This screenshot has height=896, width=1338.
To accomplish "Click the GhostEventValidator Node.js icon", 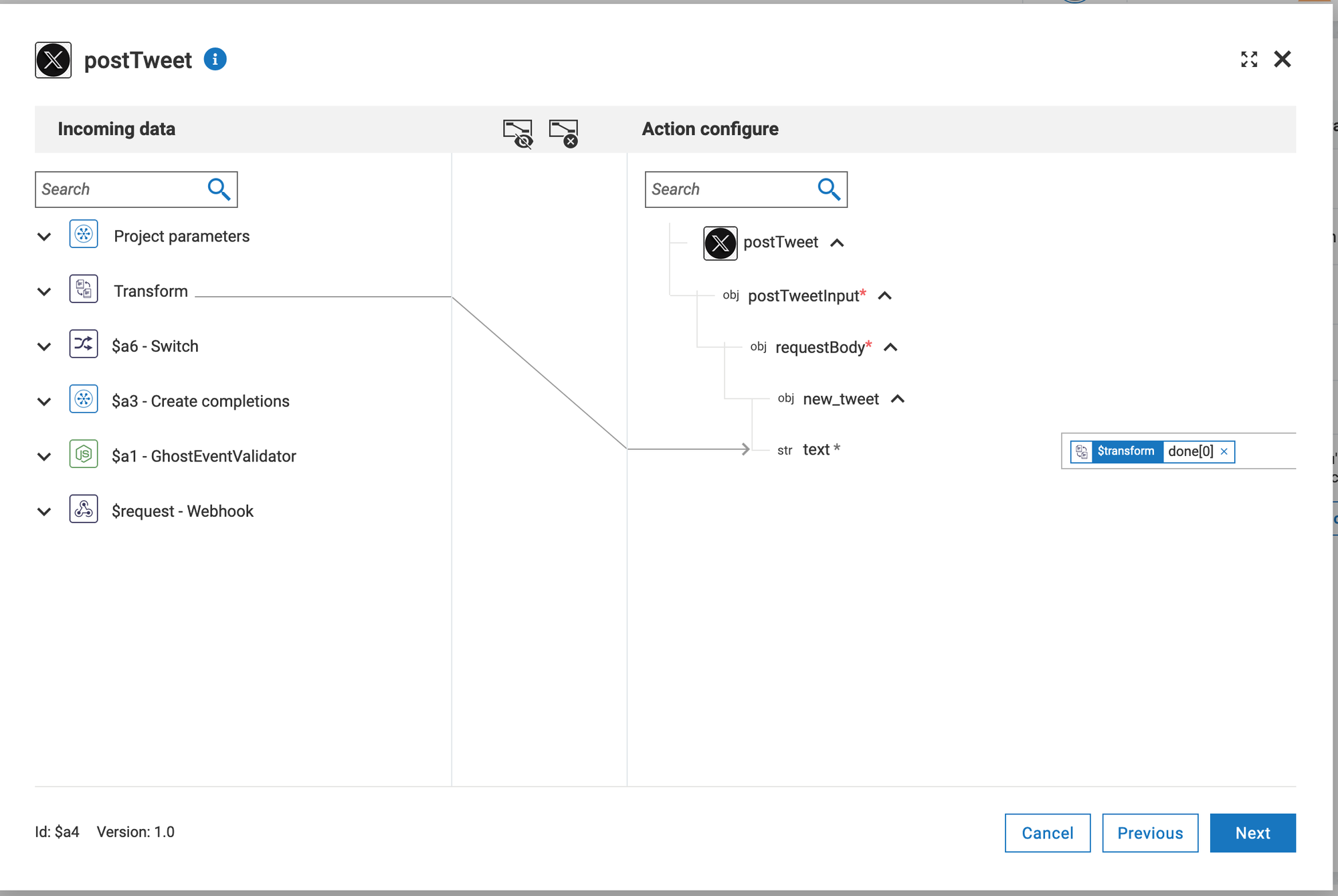I will point(84,454).
